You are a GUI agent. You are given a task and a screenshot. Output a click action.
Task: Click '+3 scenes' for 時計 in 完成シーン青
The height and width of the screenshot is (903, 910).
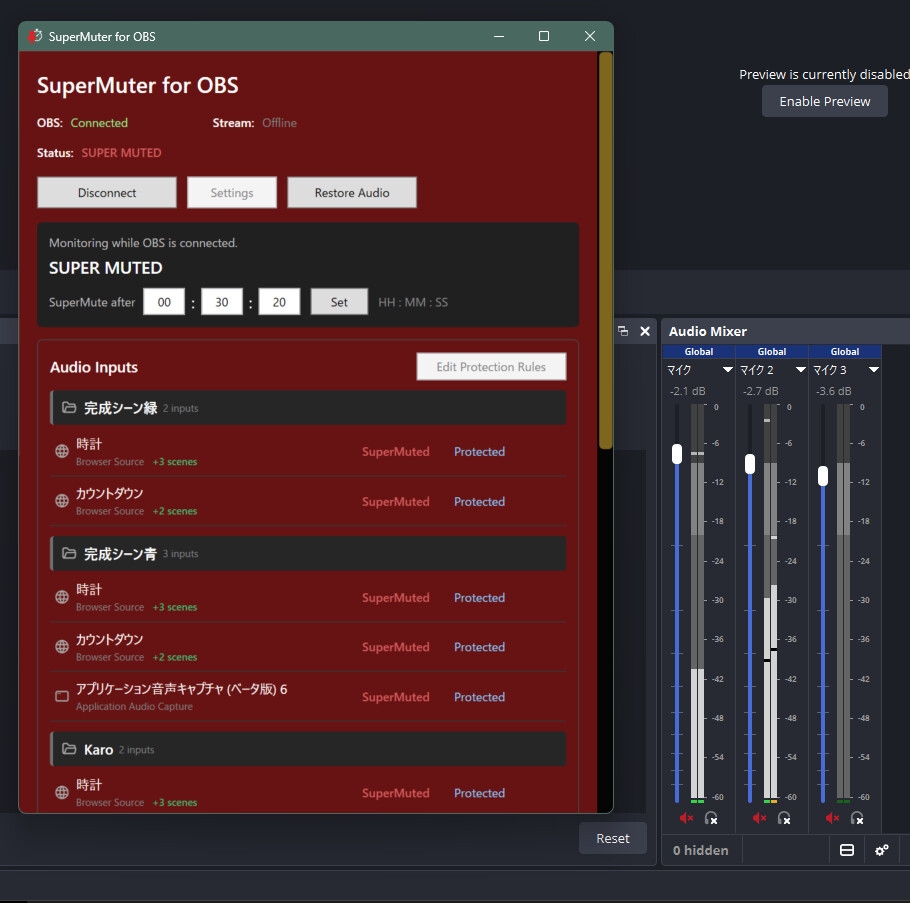click(175, 607)
